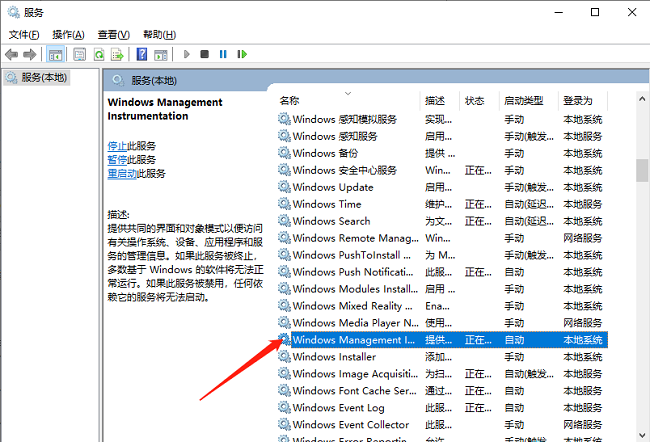Click the 暂停 service link
The width and height of the screenshot is (650, 442).
click(117, 160)
